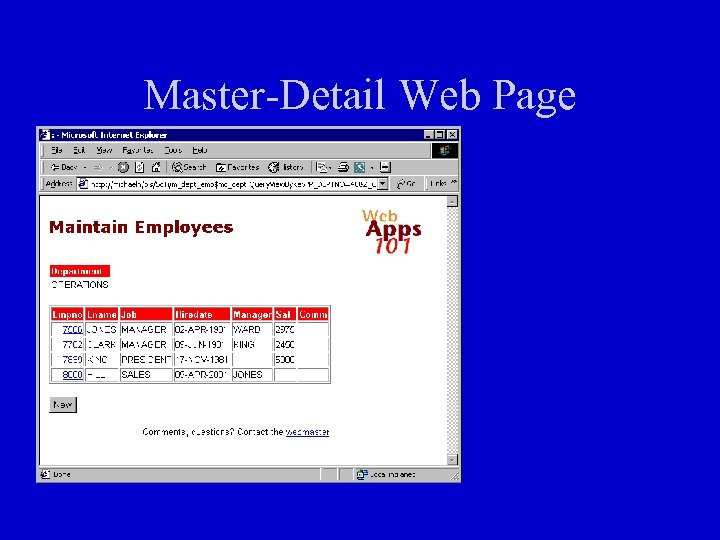Open the Edit menu
The height and width of the screenshot is (540, 720).
coord(79,150)
